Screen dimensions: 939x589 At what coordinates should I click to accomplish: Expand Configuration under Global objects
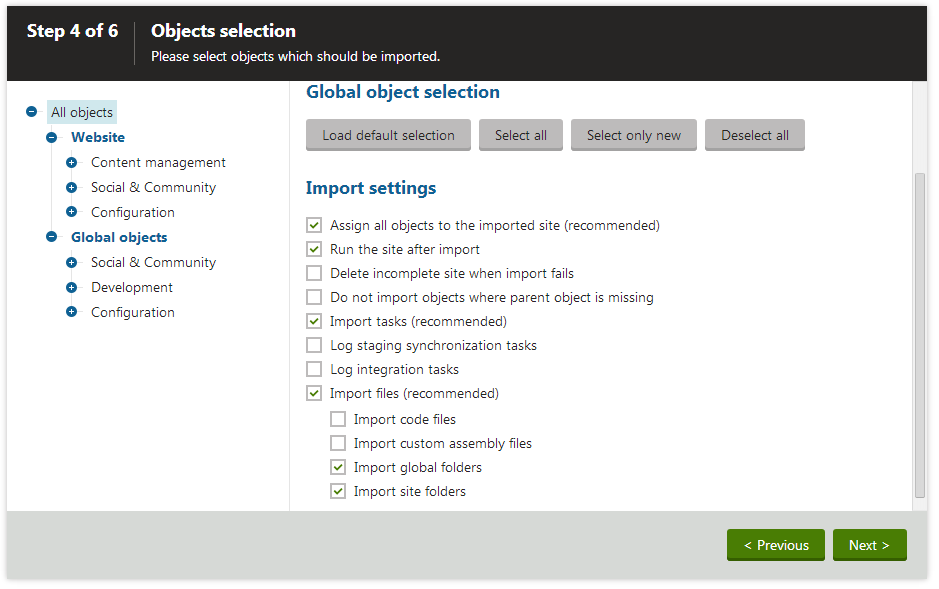71,312
